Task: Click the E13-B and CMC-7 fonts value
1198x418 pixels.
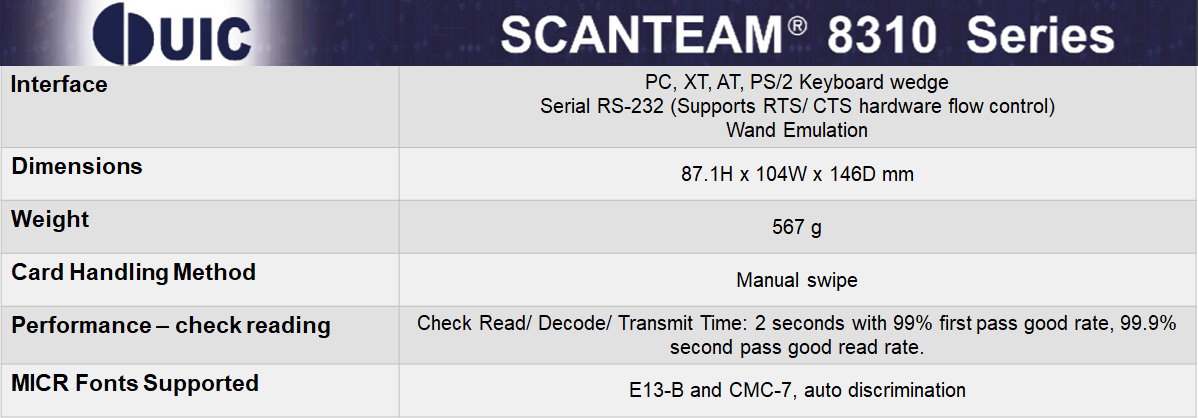Action: pyautogui.click(x=797, y=390)
